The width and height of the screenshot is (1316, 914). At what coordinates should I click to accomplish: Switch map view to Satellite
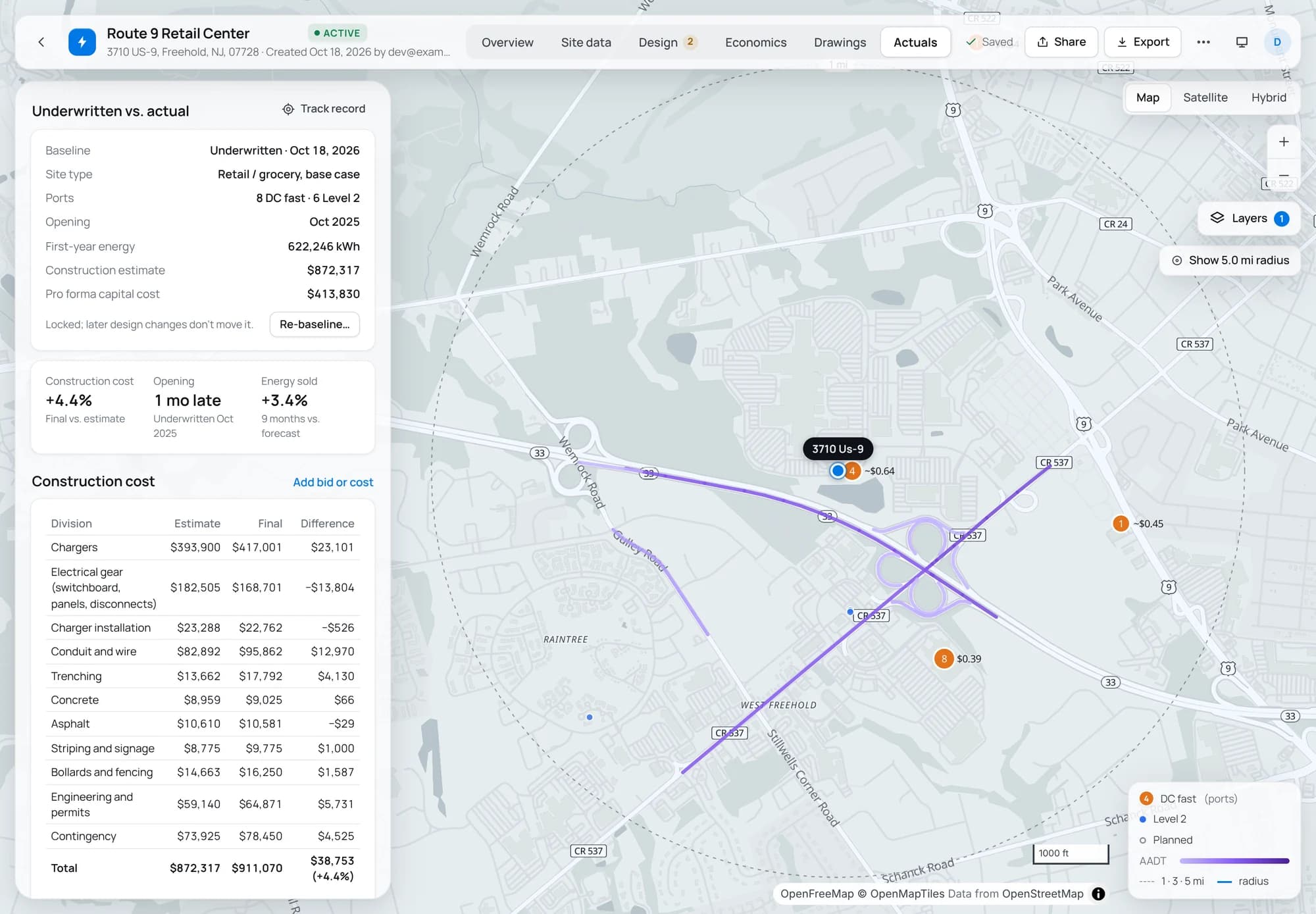coord(1205,97)
